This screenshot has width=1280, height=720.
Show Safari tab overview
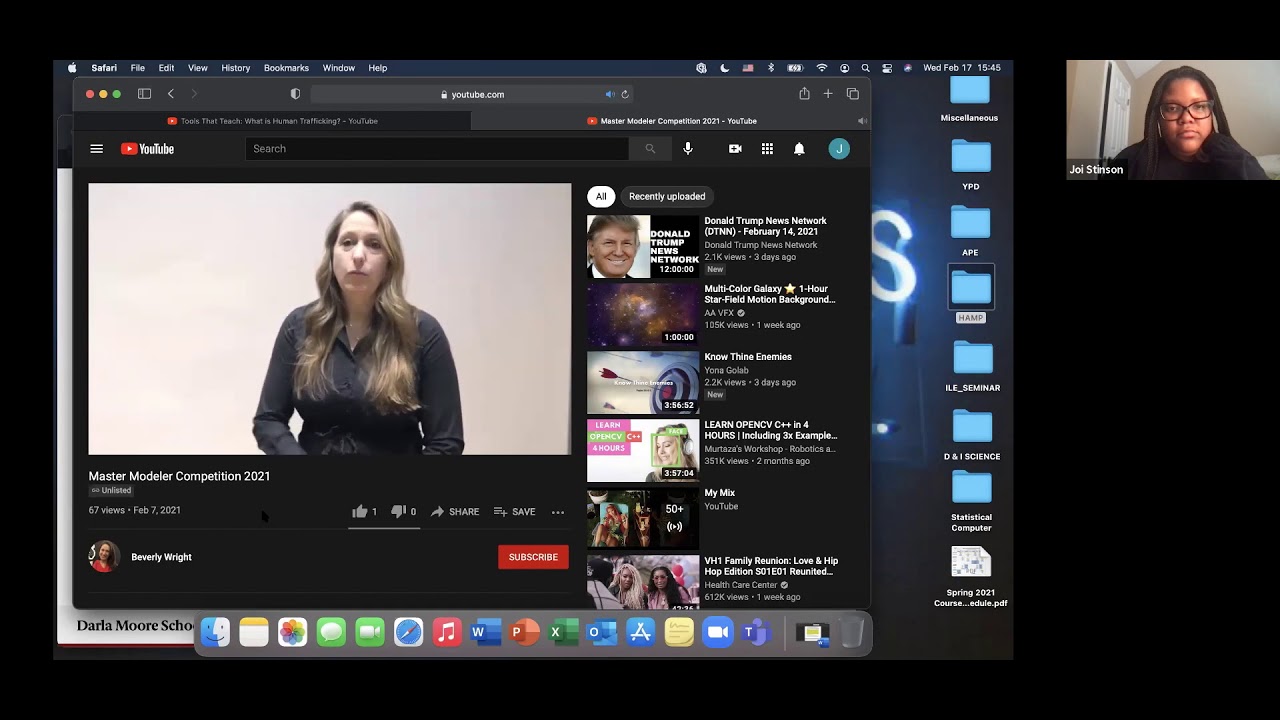[853, 94]
